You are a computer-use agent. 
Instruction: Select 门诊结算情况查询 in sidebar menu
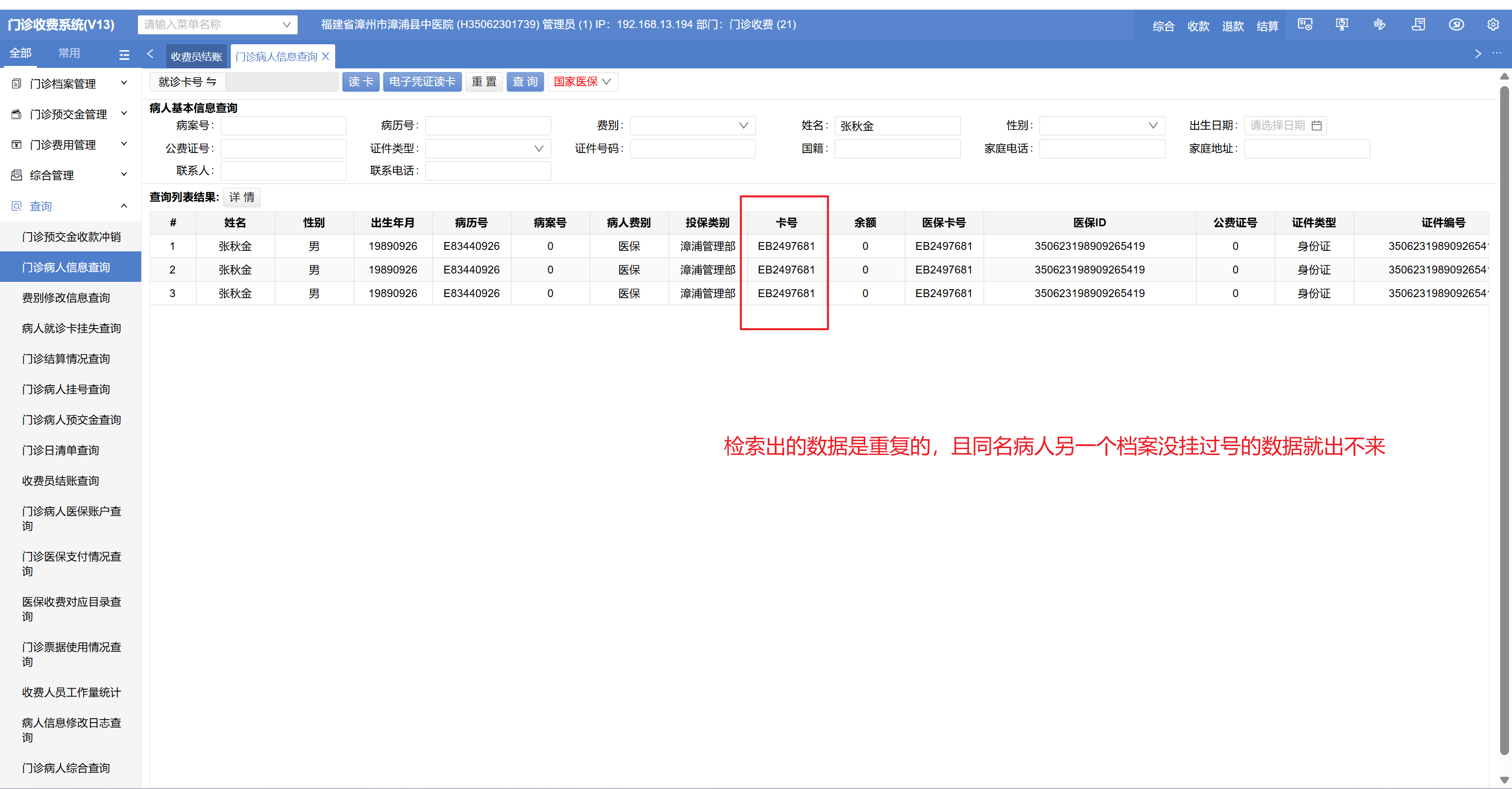pos(66,359)
